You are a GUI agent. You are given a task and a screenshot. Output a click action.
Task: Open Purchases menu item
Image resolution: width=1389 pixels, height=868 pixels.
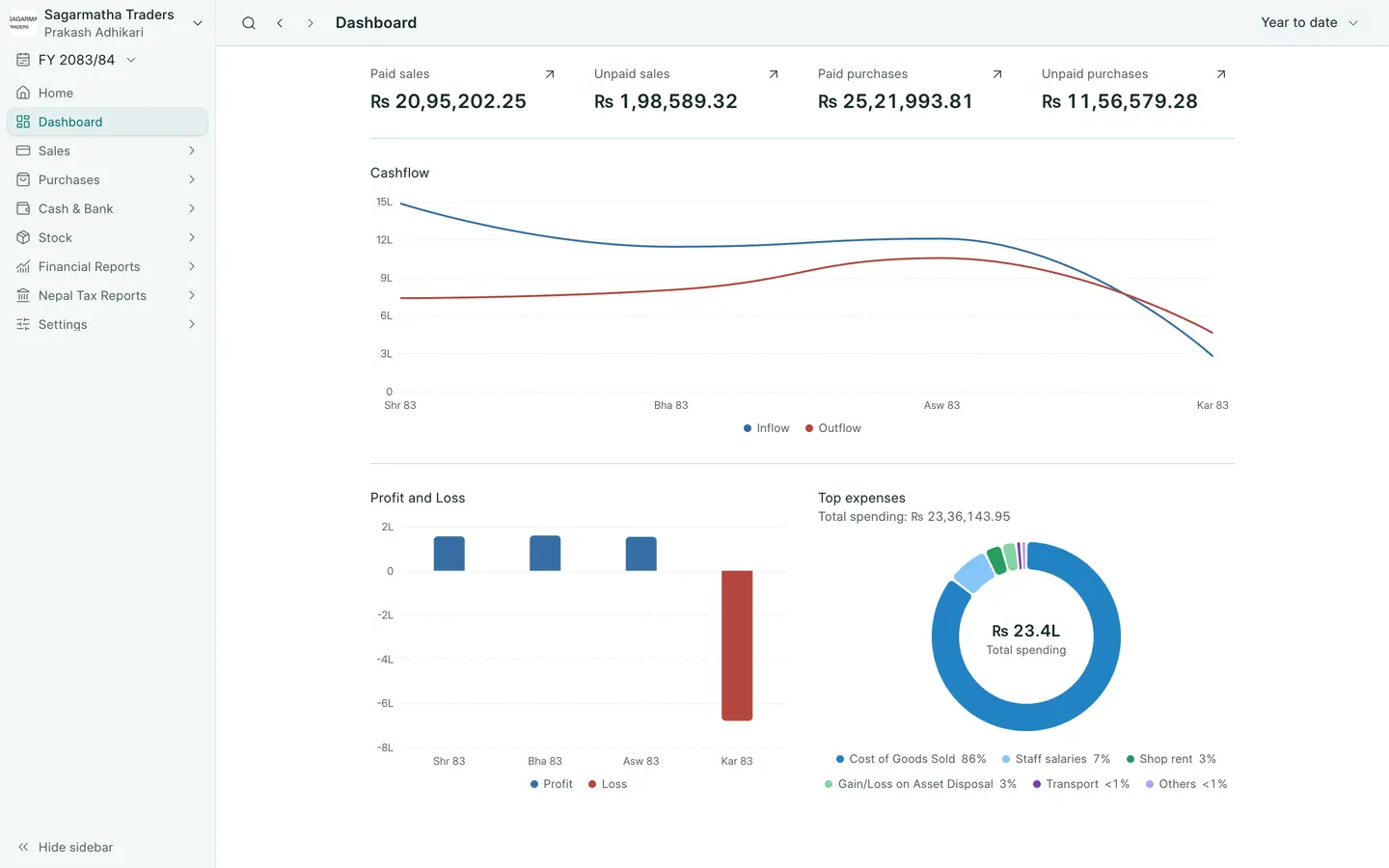tap(107, 179)
